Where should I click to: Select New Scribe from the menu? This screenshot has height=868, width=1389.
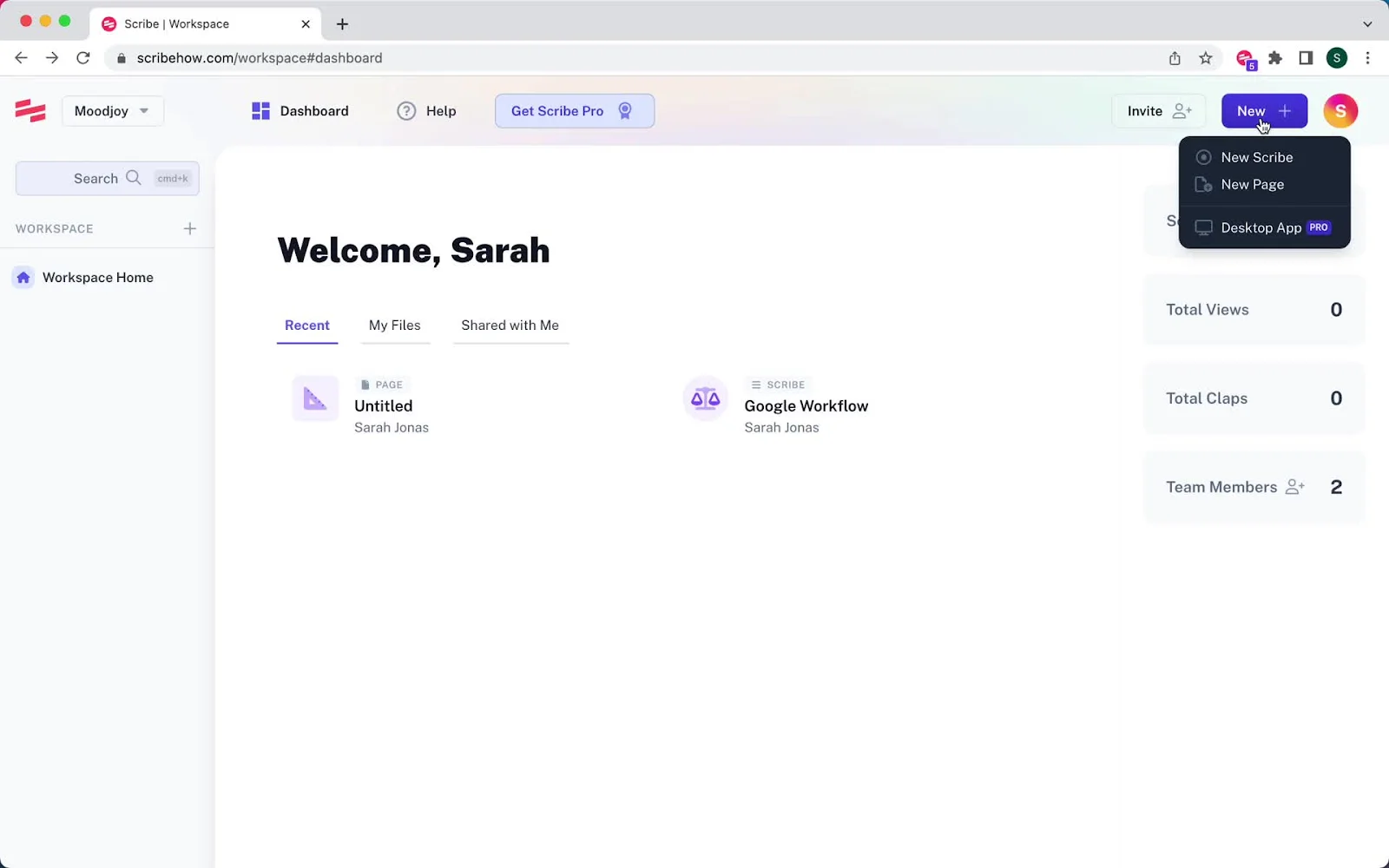1256,157
